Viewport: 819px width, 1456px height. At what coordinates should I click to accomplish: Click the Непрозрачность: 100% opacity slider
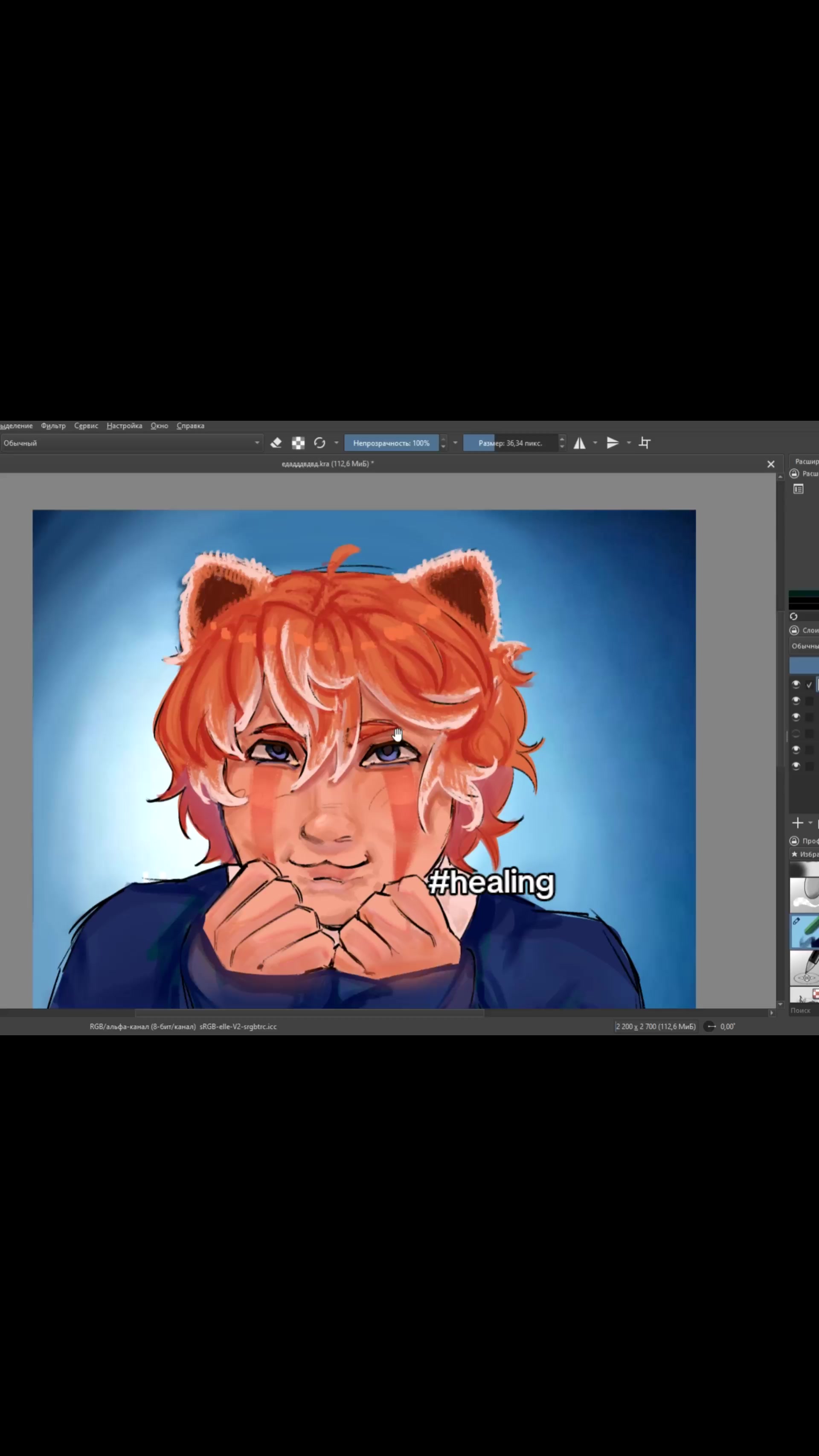coord(392,443)
